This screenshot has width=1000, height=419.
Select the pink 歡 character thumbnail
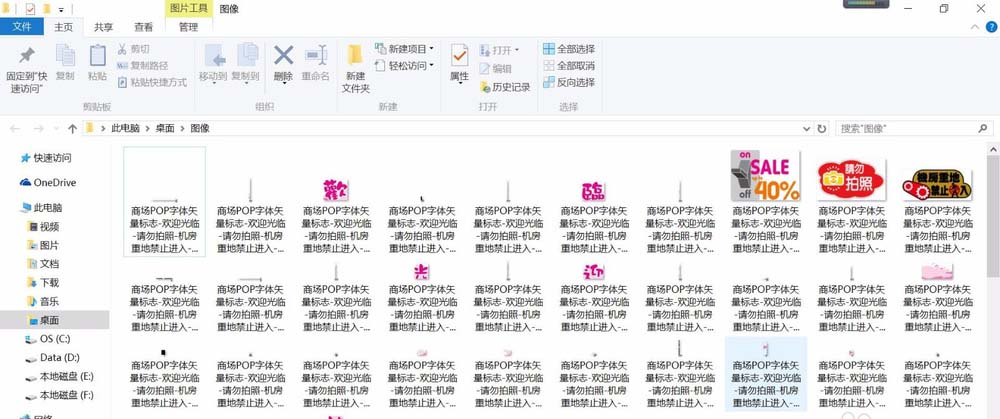(x=336, y=190)
